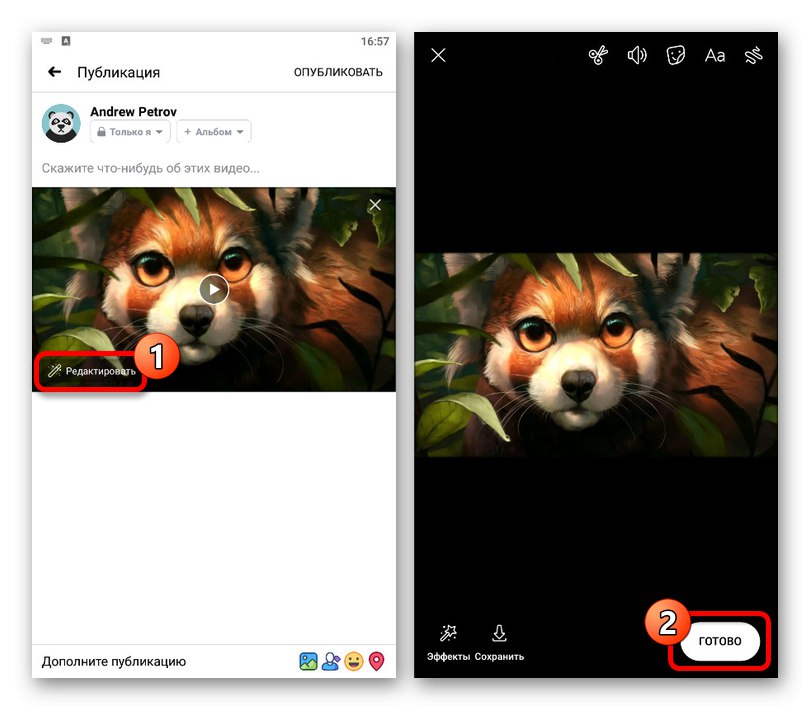This screenshot has width=810, height=710.
Task: Tap Сохранить to download the video
Action: tap(499, 642)
